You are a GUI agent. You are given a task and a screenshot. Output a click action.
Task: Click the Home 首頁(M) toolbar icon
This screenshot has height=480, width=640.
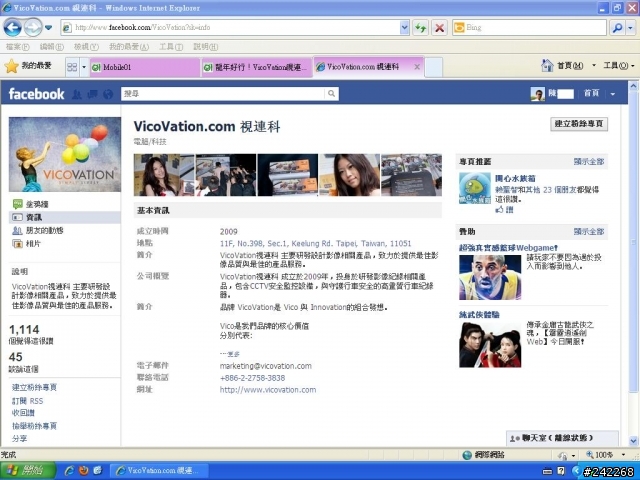click(x=562, y=65)
